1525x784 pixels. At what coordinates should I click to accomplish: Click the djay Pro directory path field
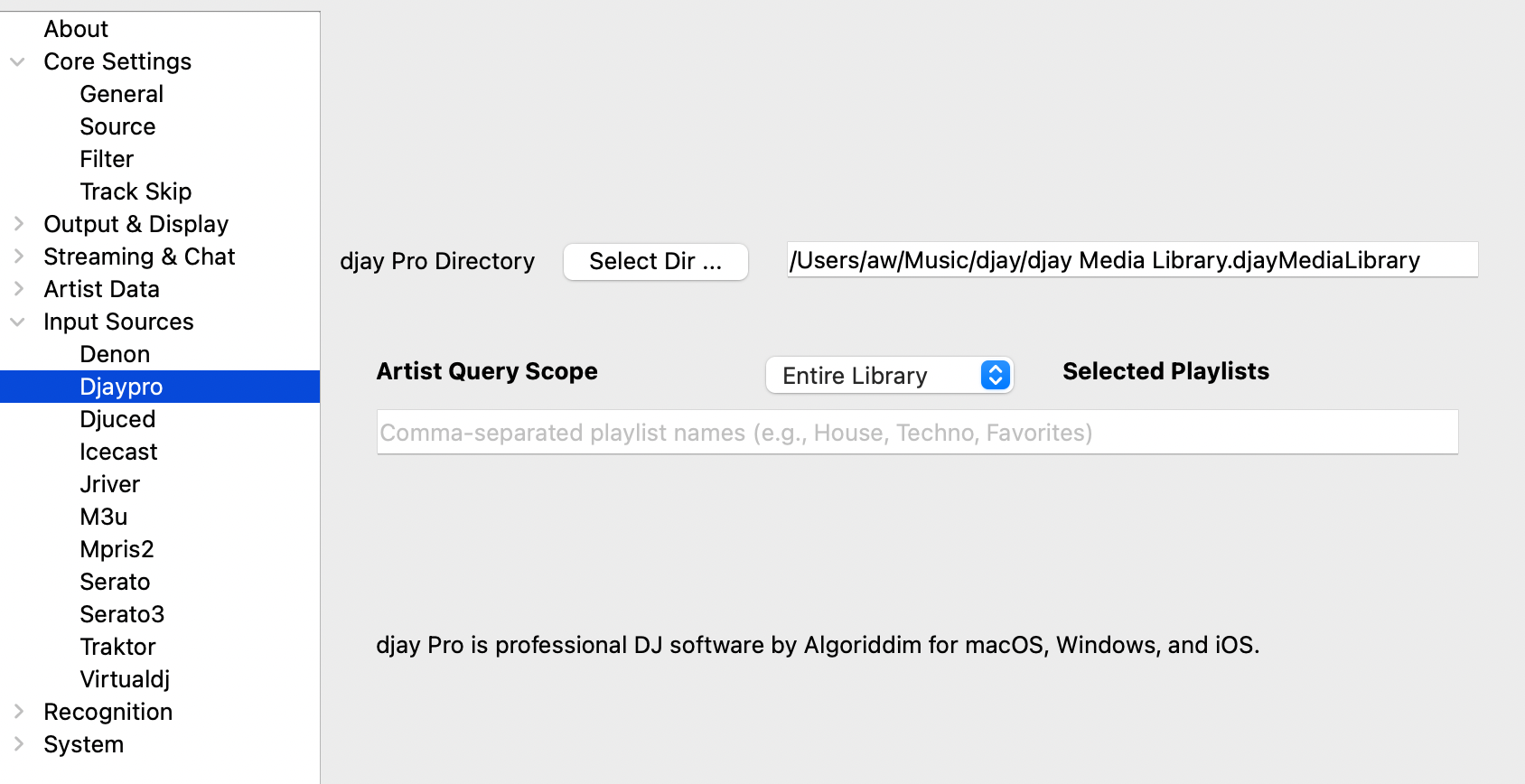point(1131,260)
